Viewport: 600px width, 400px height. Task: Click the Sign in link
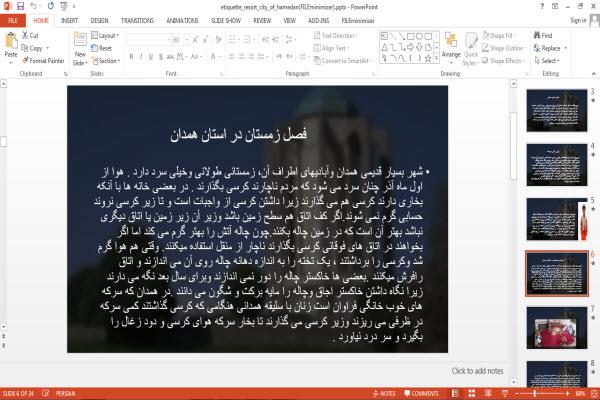click(578, 20)
